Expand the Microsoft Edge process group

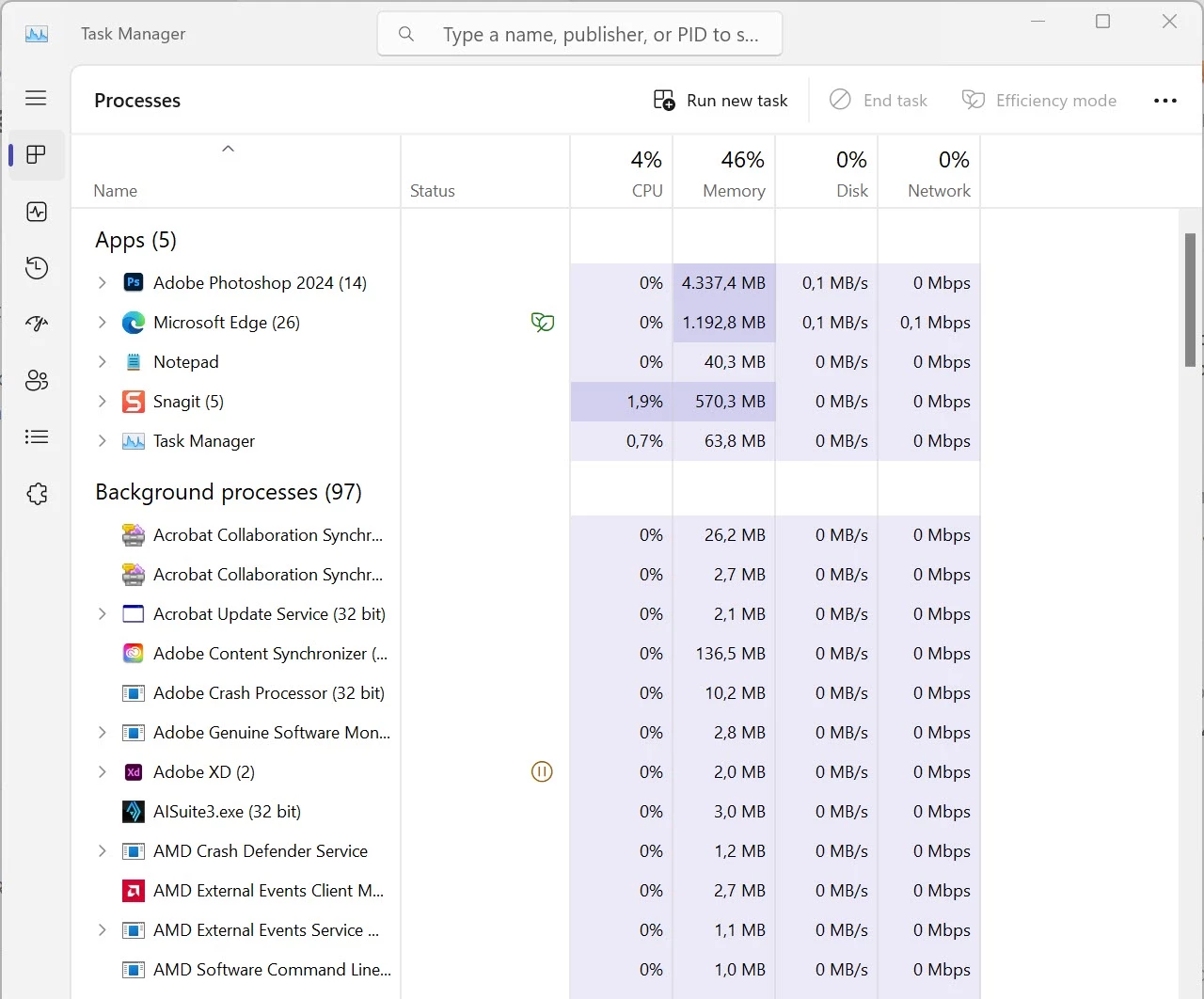click(x=103, y=322)
